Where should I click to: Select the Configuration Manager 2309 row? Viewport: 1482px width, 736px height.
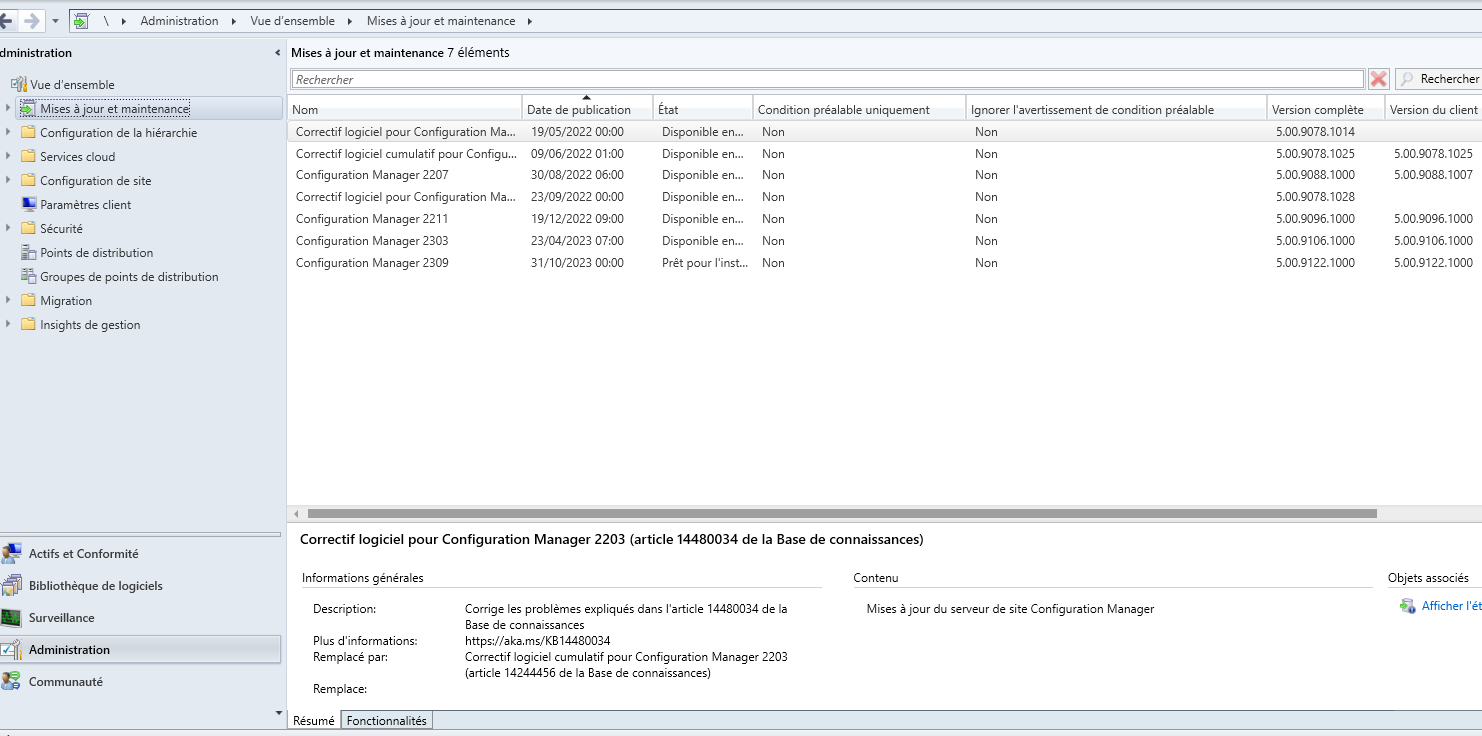(x=372, y=263)
